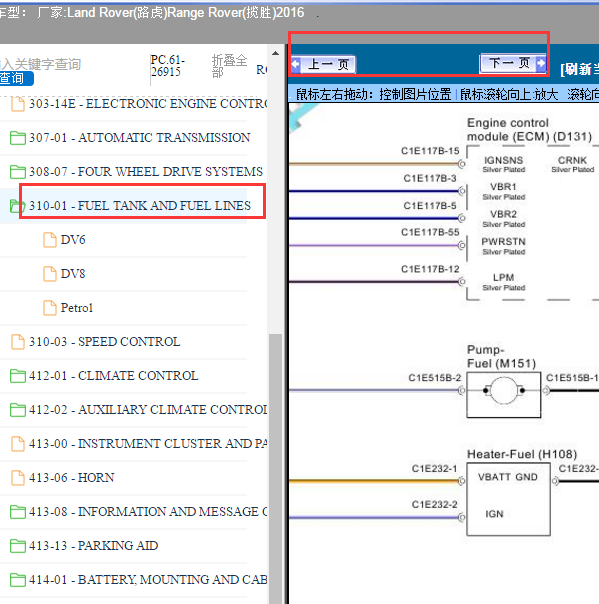
Task: Click the CRNK pin label
Action: tap(572, 160)
